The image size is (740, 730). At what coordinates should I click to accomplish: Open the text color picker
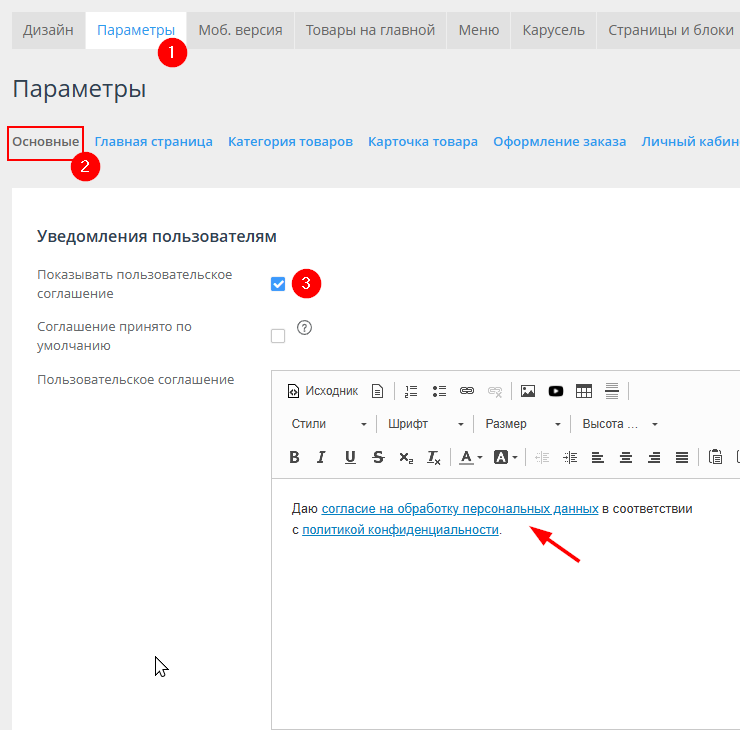tap(471, 457)
